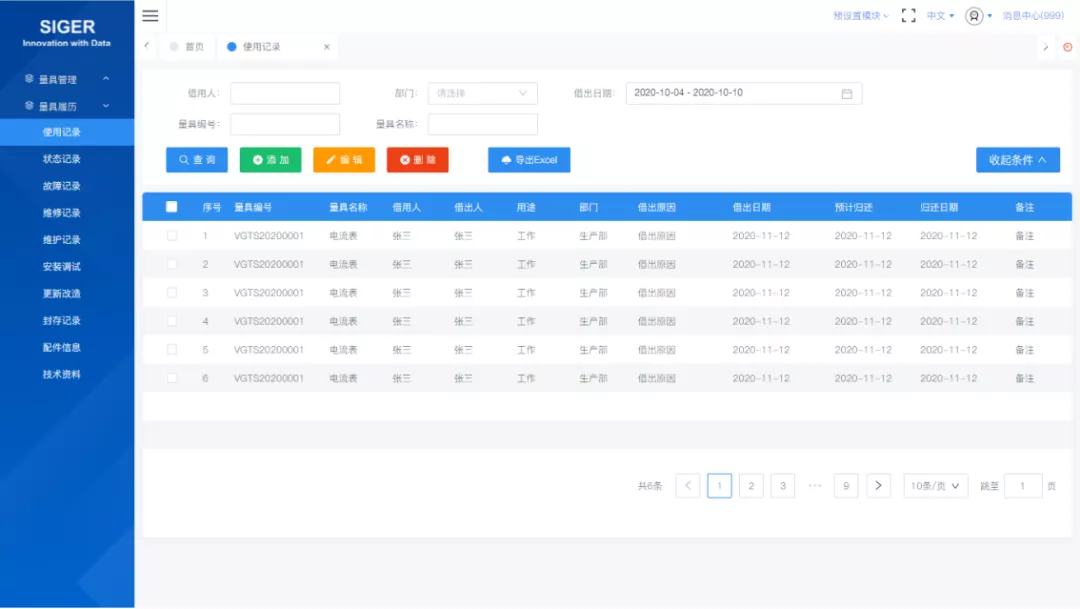Check the checkbox for row 6
The height and width of the screenshot is (609, 1080).
click(172, 378)
